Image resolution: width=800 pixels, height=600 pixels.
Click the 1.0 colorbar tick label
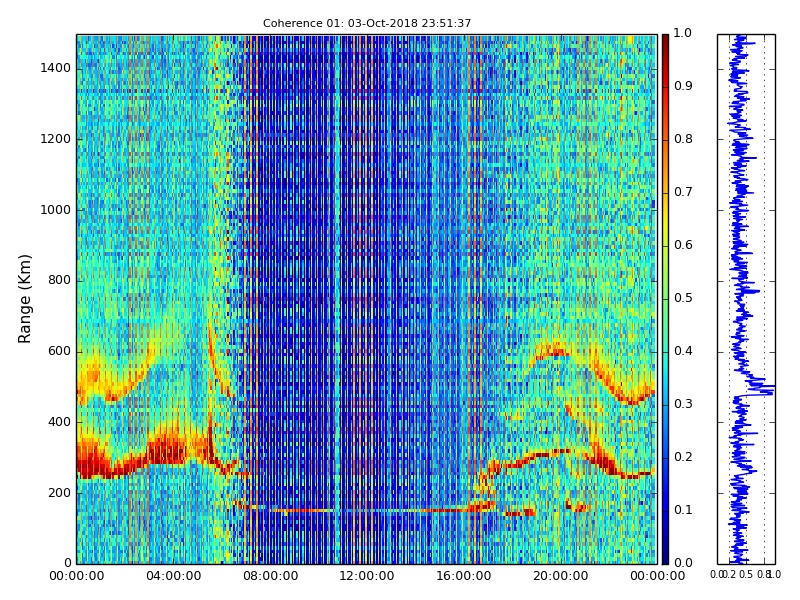tap(683, 33)
